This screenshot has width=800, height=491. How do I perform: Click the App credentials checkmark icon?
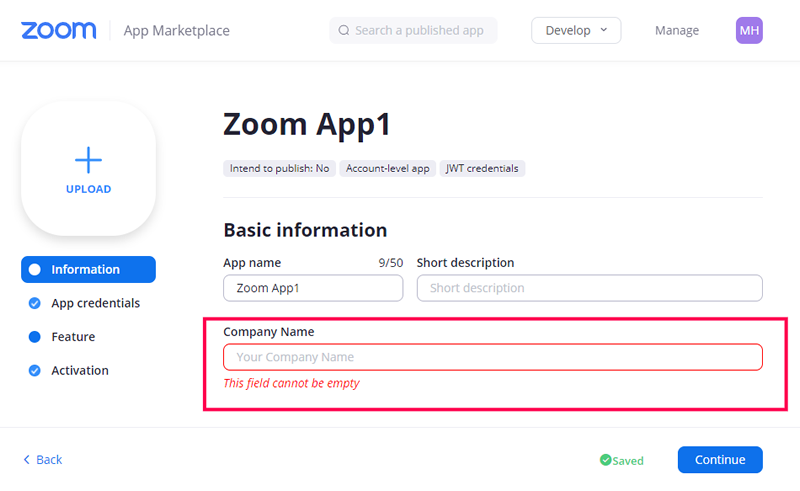pyautogui.click(x=35, y=303)
